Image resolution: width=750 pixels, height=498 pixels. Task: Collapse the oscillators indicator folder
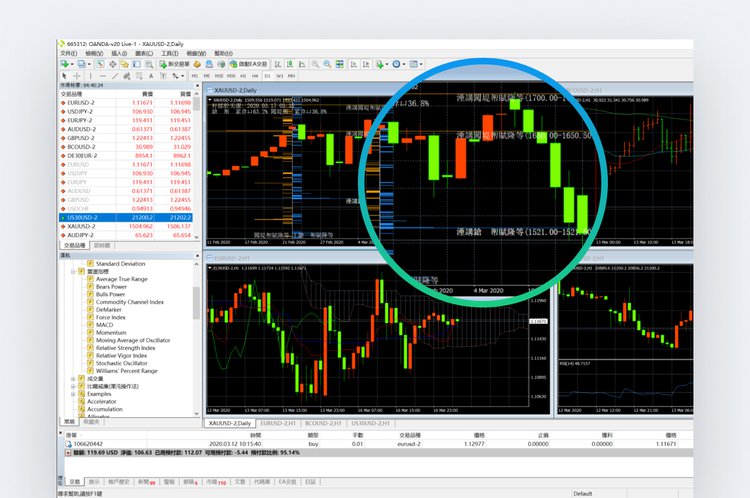73,270
